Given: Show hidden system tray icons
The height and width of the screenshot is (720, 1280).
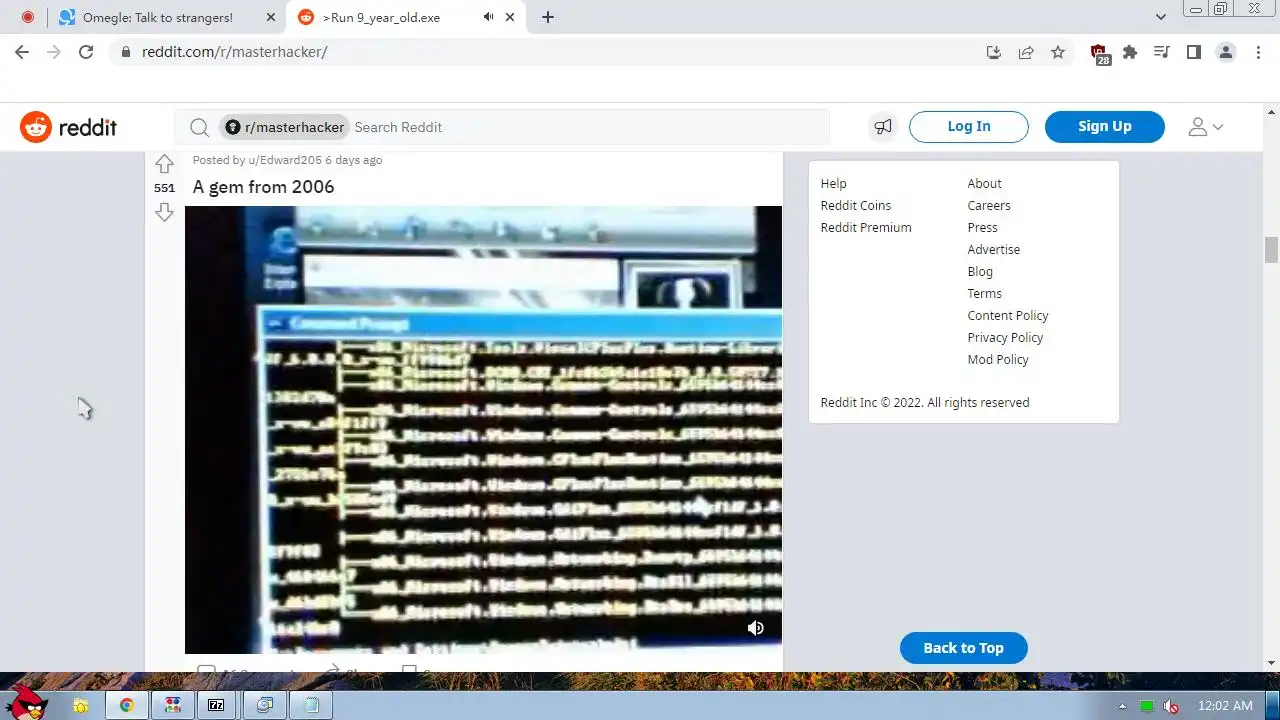Looking at the screenshot, I should [1122, 706].
